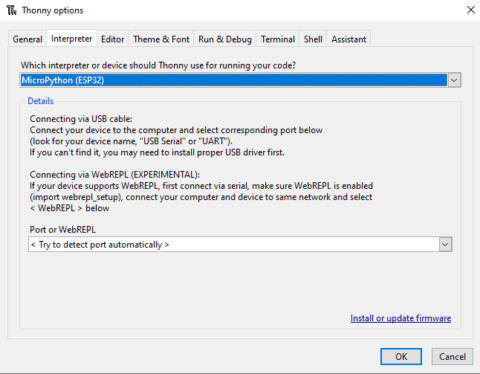This screenshot has width=480, height=374.
Task: Dismiss the dialog with Cancel
Action: click(x=452, y=357)
